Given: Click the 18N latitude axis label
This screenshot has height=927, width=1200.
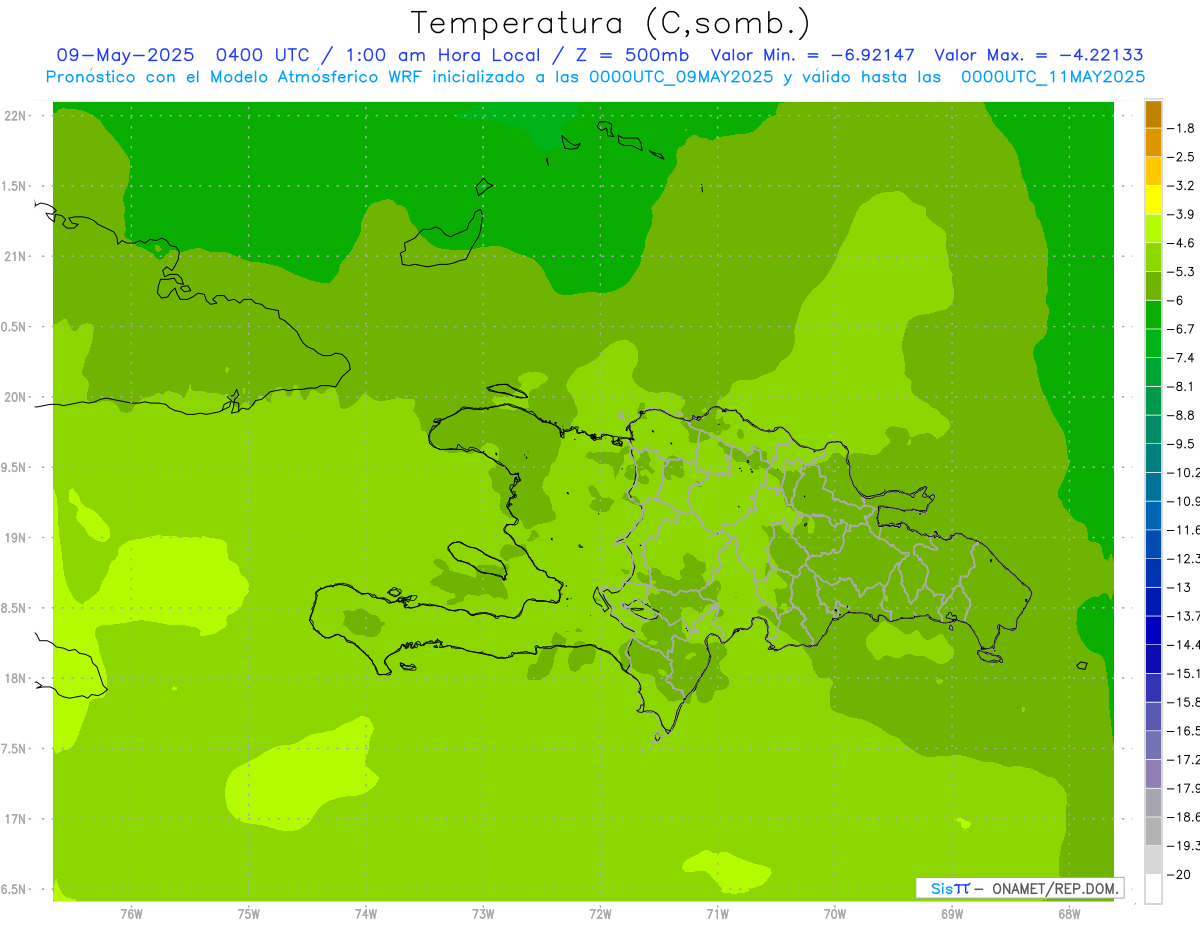Looking at the screenshot, I should click(x=15, y=678).
